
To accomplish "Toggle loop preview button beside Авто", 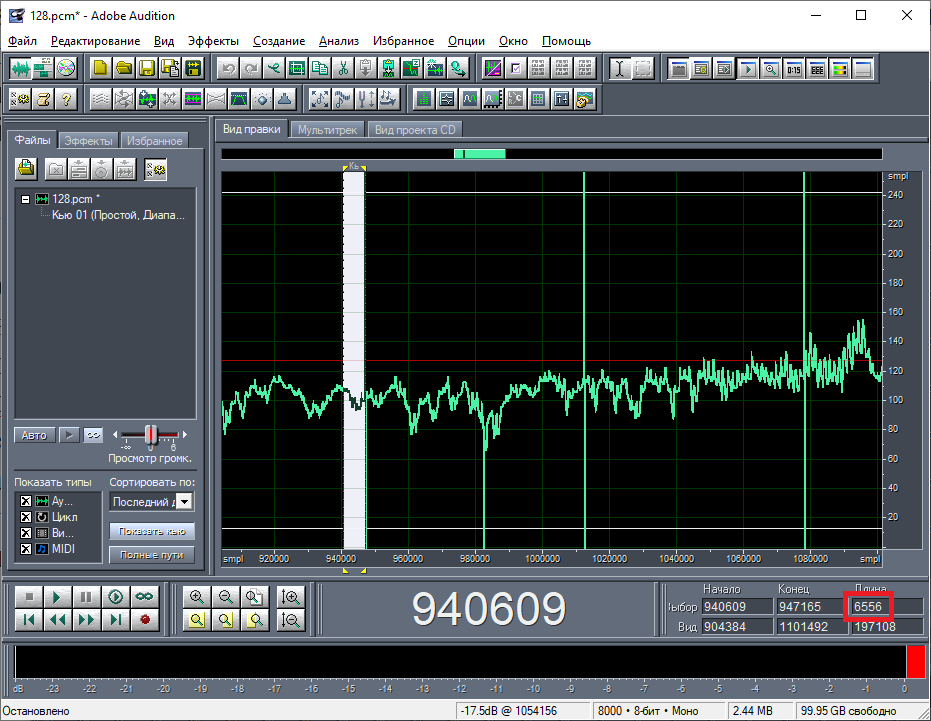I will (x=93, y=435).
